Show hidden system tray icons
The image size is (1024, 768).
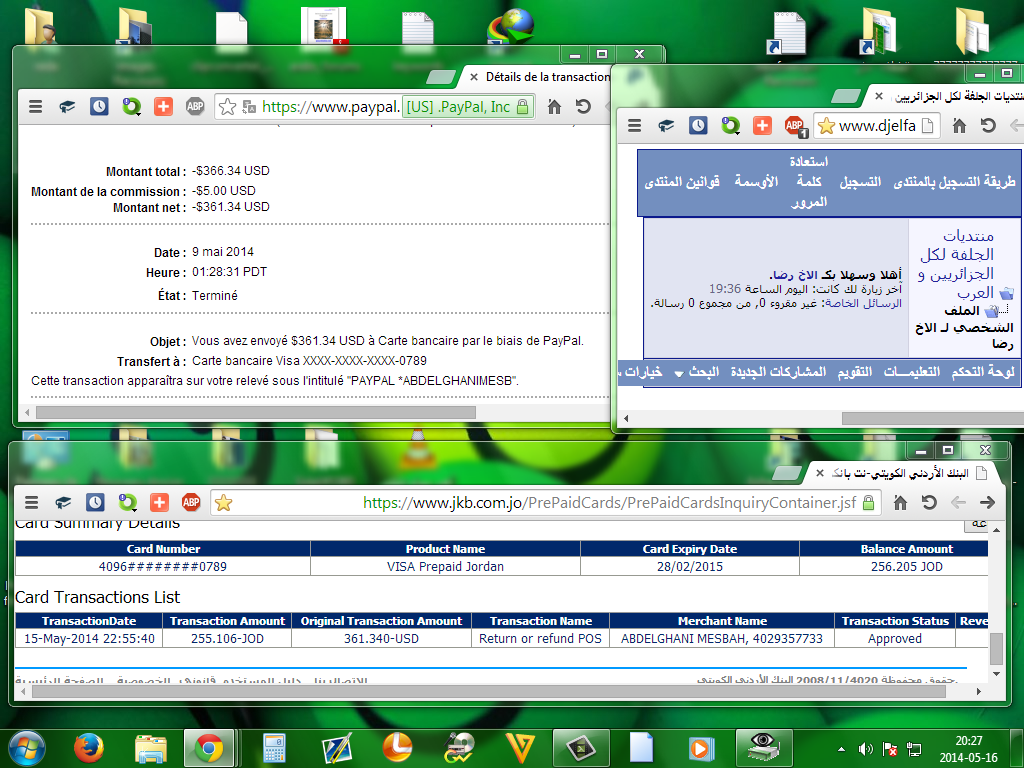pos(841,749)
